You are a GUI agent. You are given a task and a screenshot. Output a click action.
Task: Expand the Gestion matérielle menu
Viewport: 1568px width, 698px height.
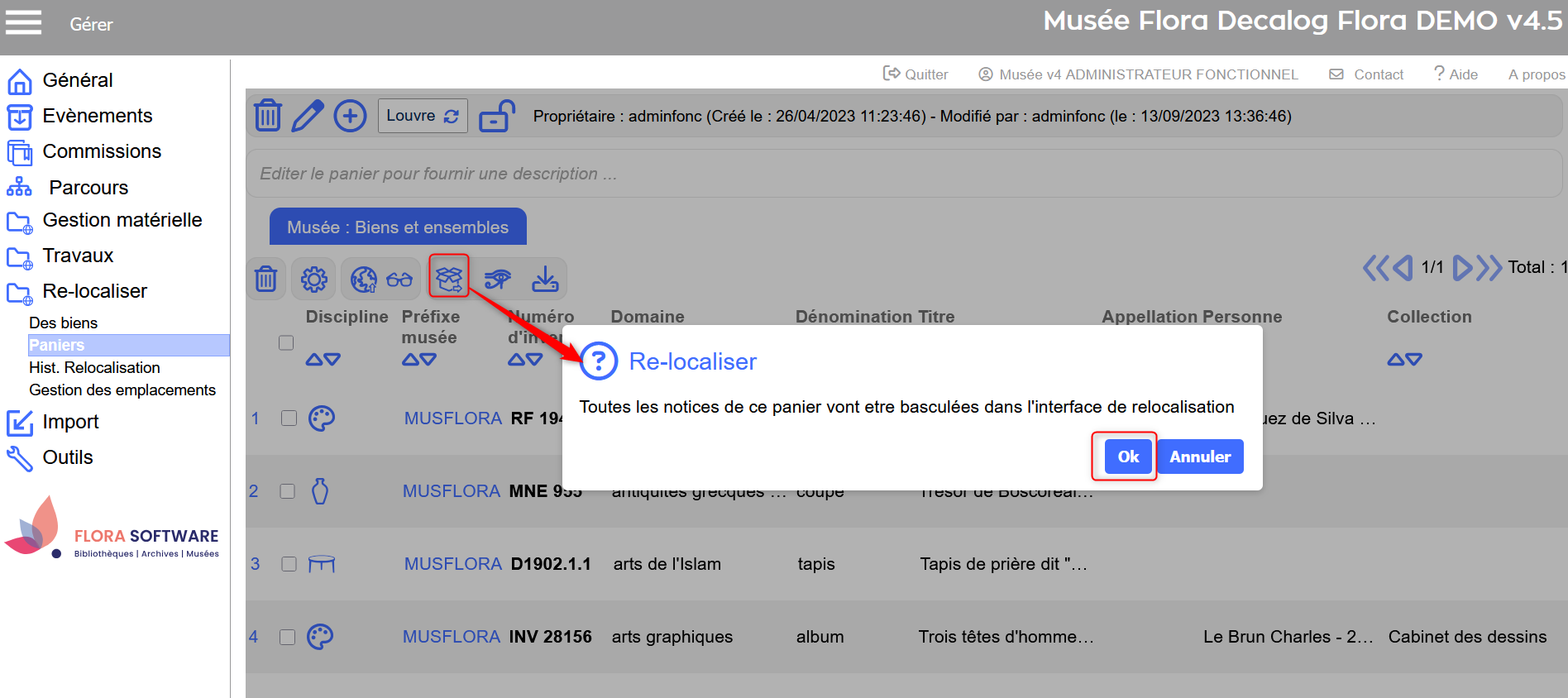122,220
